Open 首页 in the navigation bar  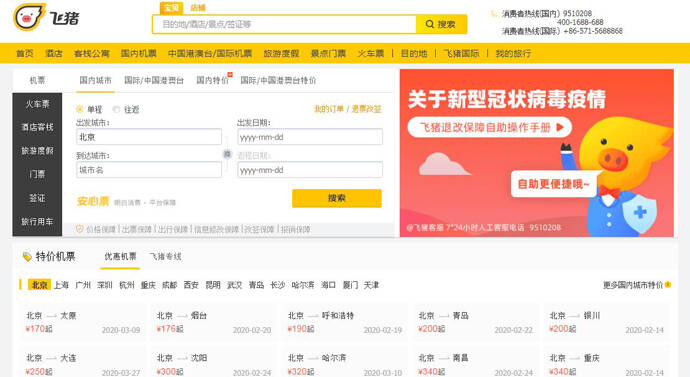(25, 54)
